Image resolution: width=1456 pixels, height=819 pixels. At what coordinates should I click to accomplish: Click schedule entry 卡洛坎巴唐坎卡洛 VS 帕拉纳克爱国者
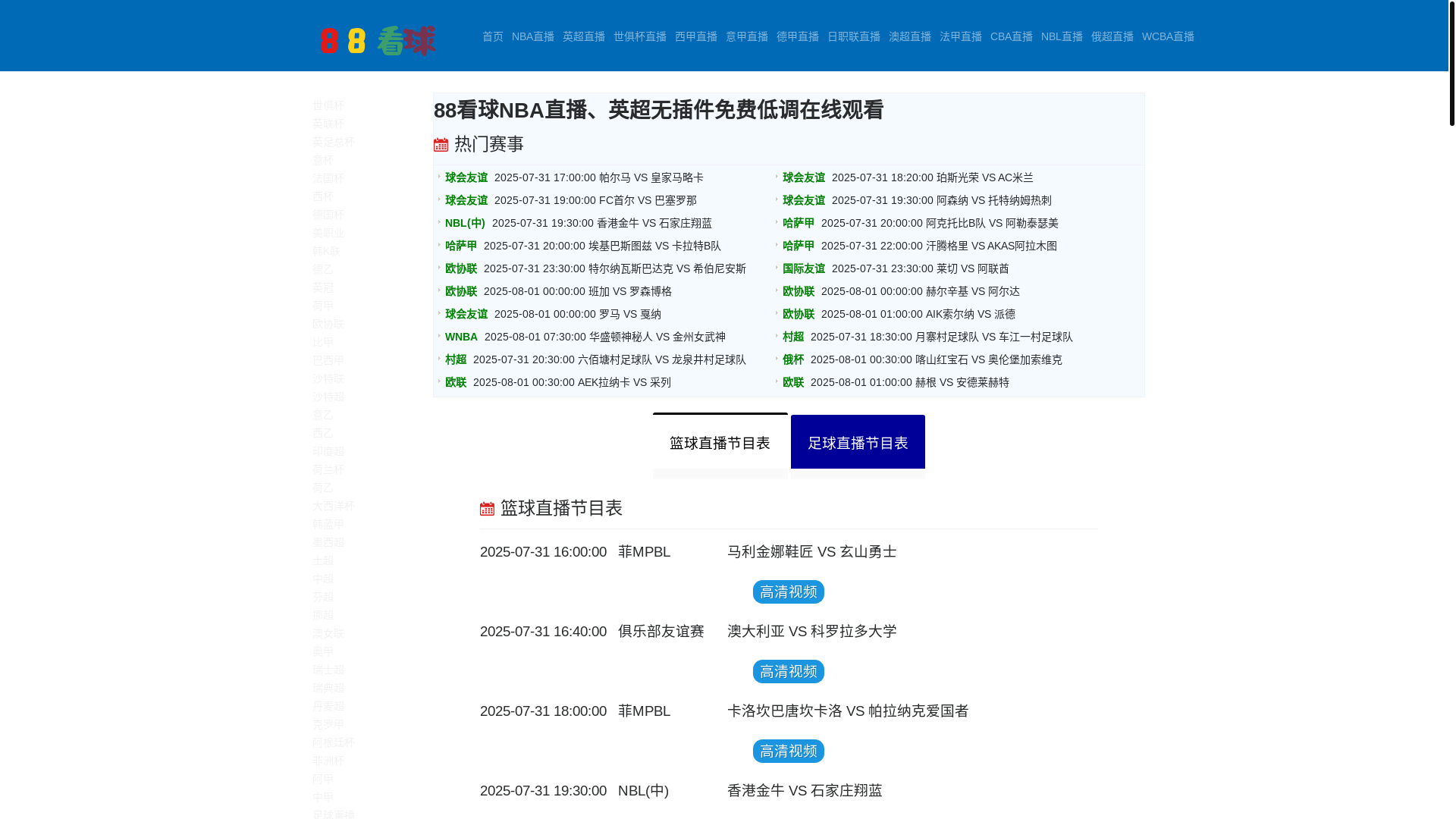click(x=848, y=711)
